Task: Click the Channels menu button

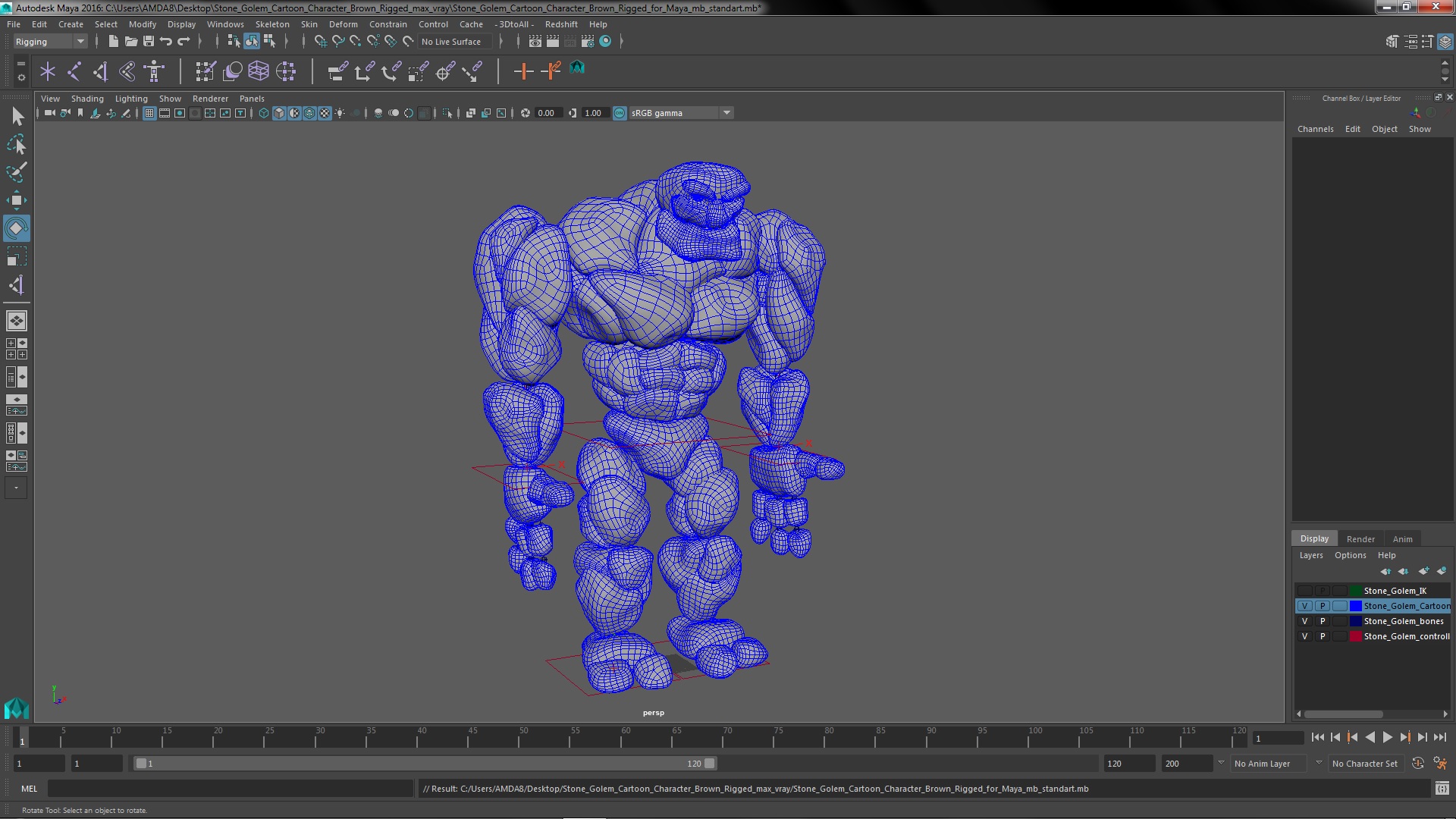Action: (1315, 129)
